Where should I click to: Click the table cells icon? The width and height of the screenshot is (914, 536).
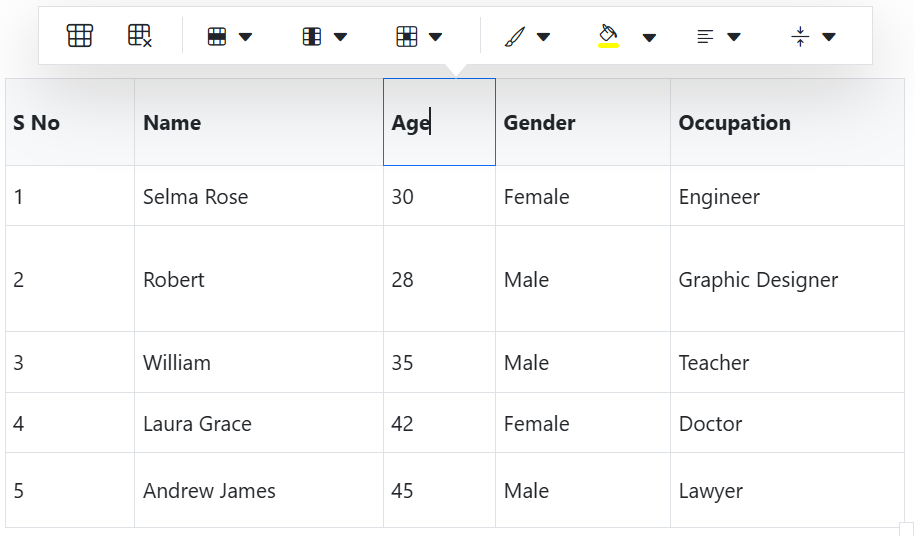click(x=407, y=37)
